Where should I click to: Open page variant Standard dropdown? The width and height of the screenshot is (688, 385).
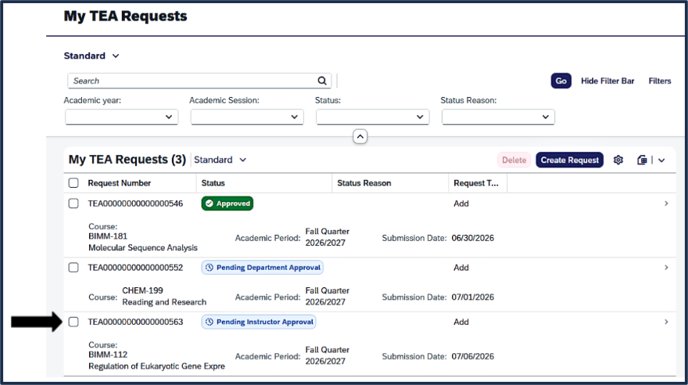(91, 56)
